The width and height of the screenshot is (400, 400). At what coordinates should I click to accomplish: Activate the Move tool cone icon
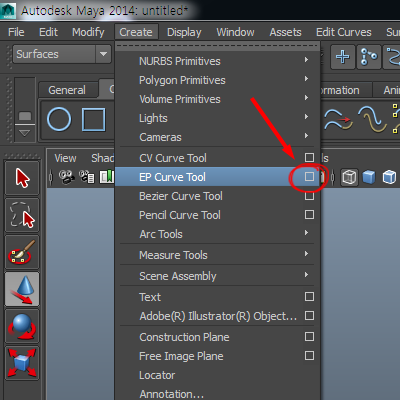click(22, 289)
